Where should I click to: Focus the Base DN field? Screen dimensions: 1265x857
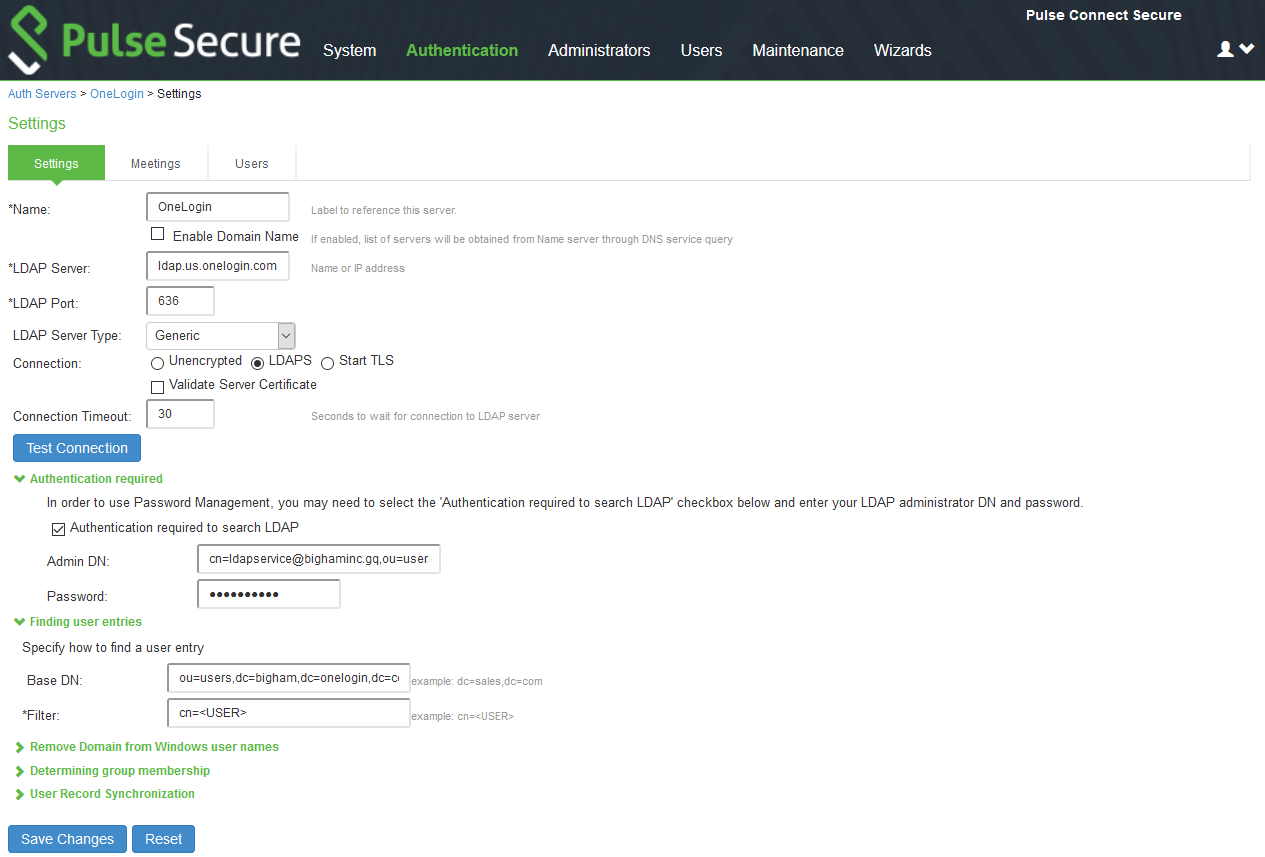tap(289, 678)
